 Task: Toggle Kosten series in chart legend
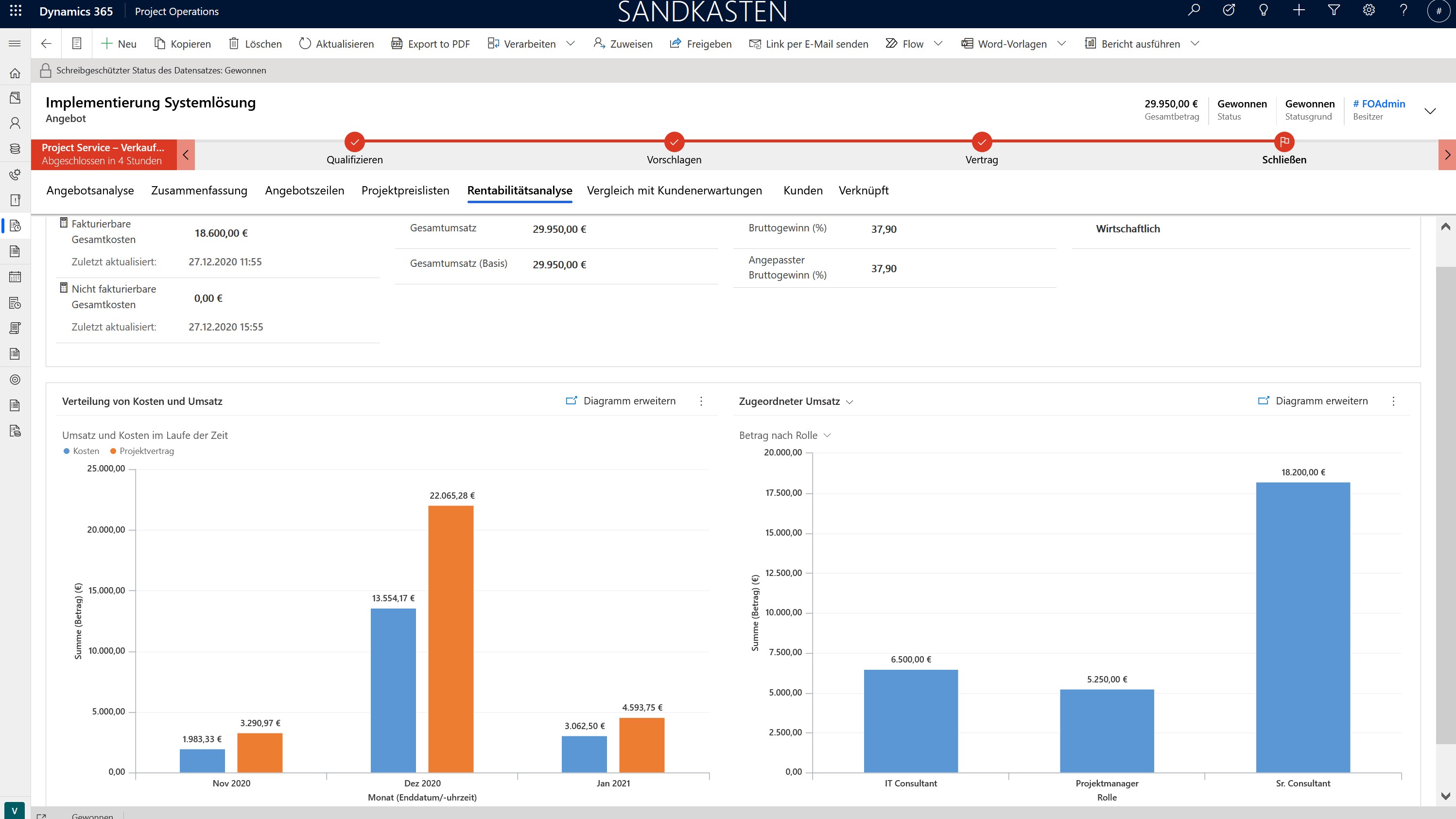pyautogui.click(x=81, y=451)
